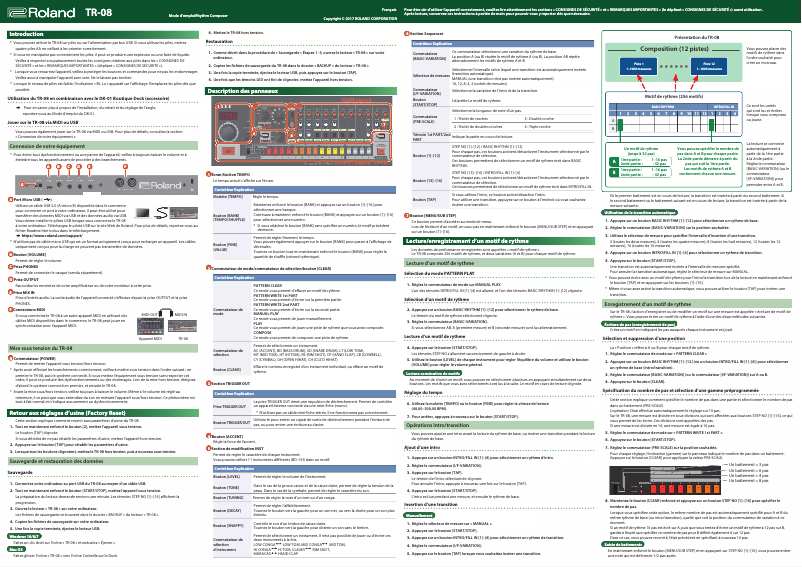Click the TR-08 rear panel illustration

coord(106,185)
